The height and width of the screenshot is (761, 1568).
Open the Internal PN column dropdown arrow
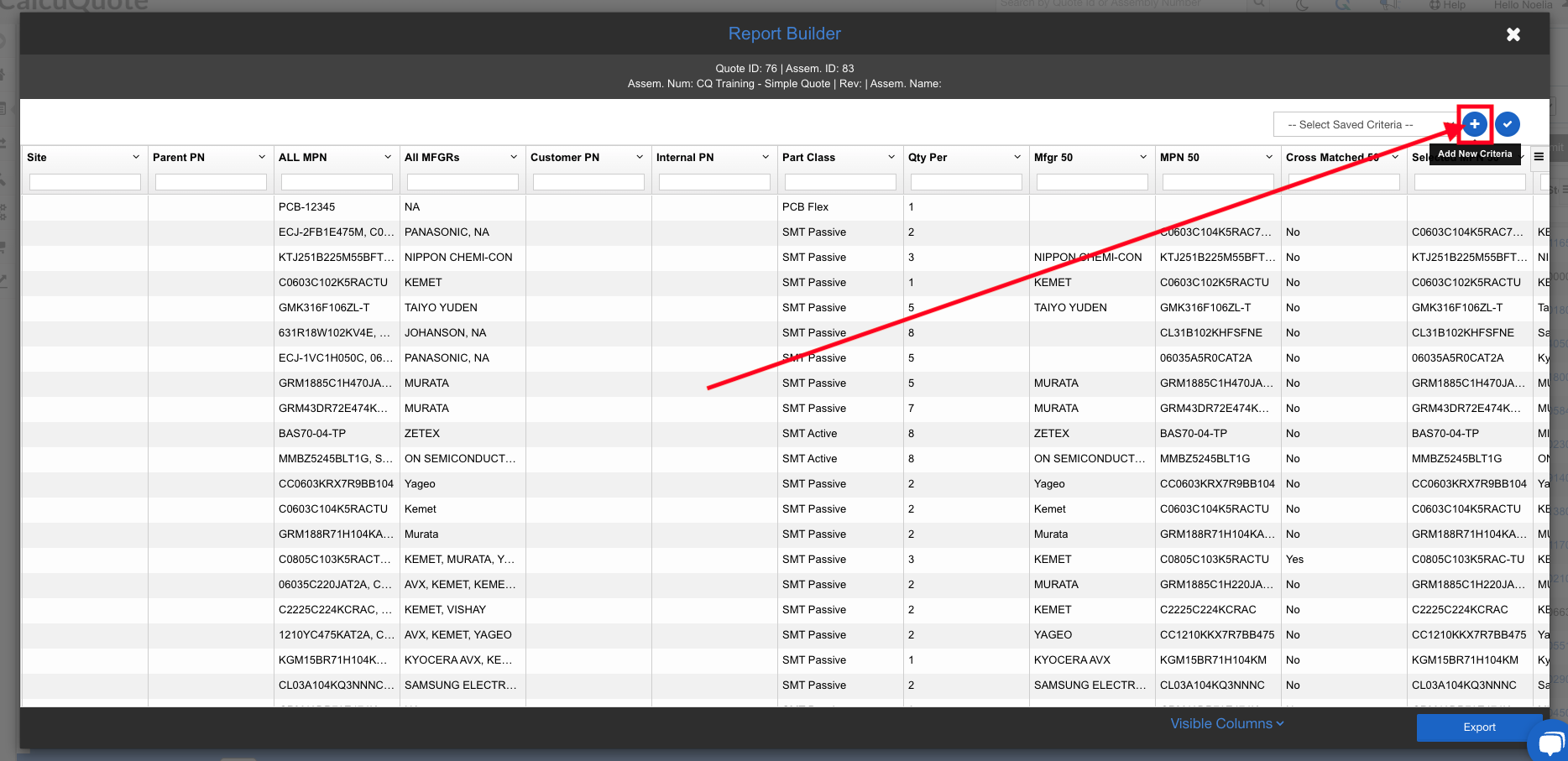[x=766, y=157]
